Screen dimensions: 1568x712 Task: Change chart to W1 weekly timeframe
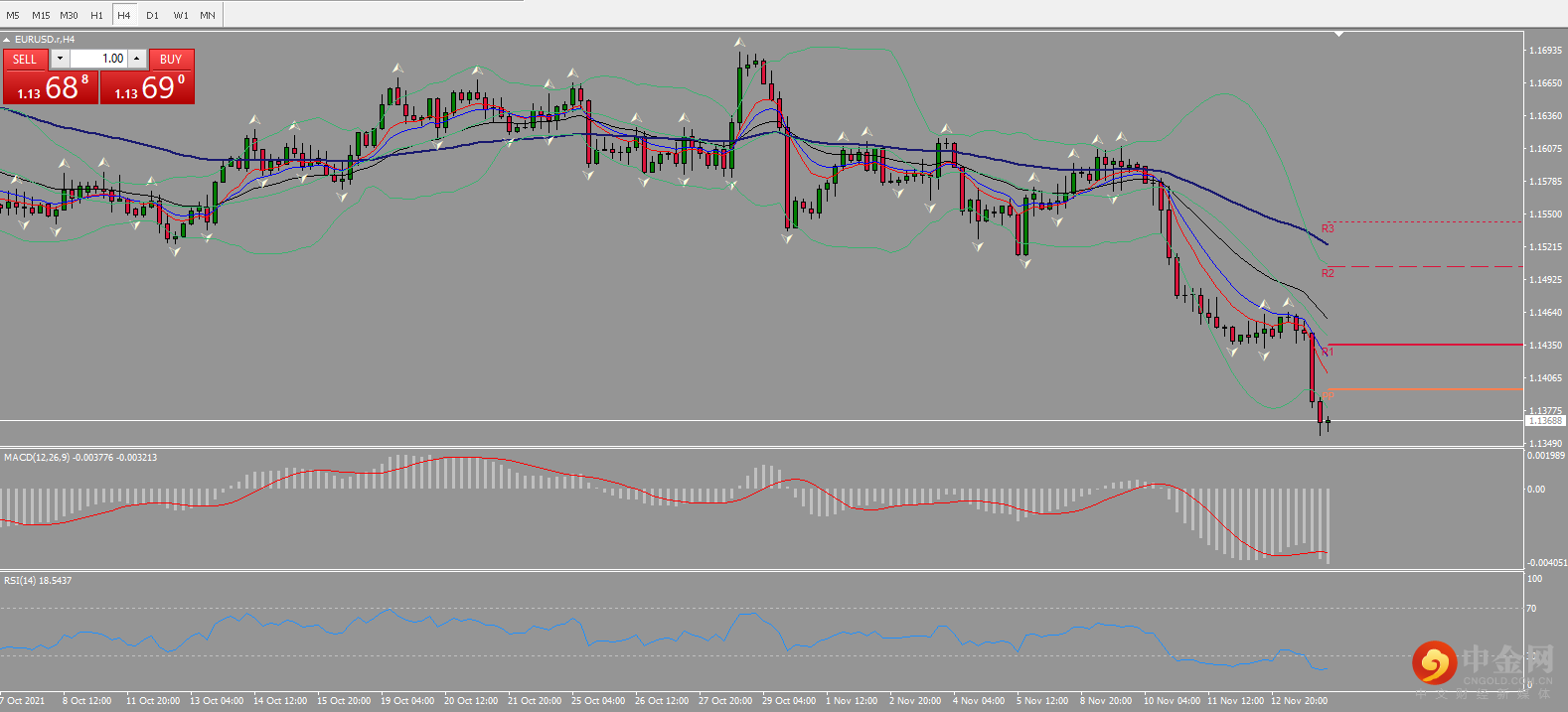(x=181, y=15)
